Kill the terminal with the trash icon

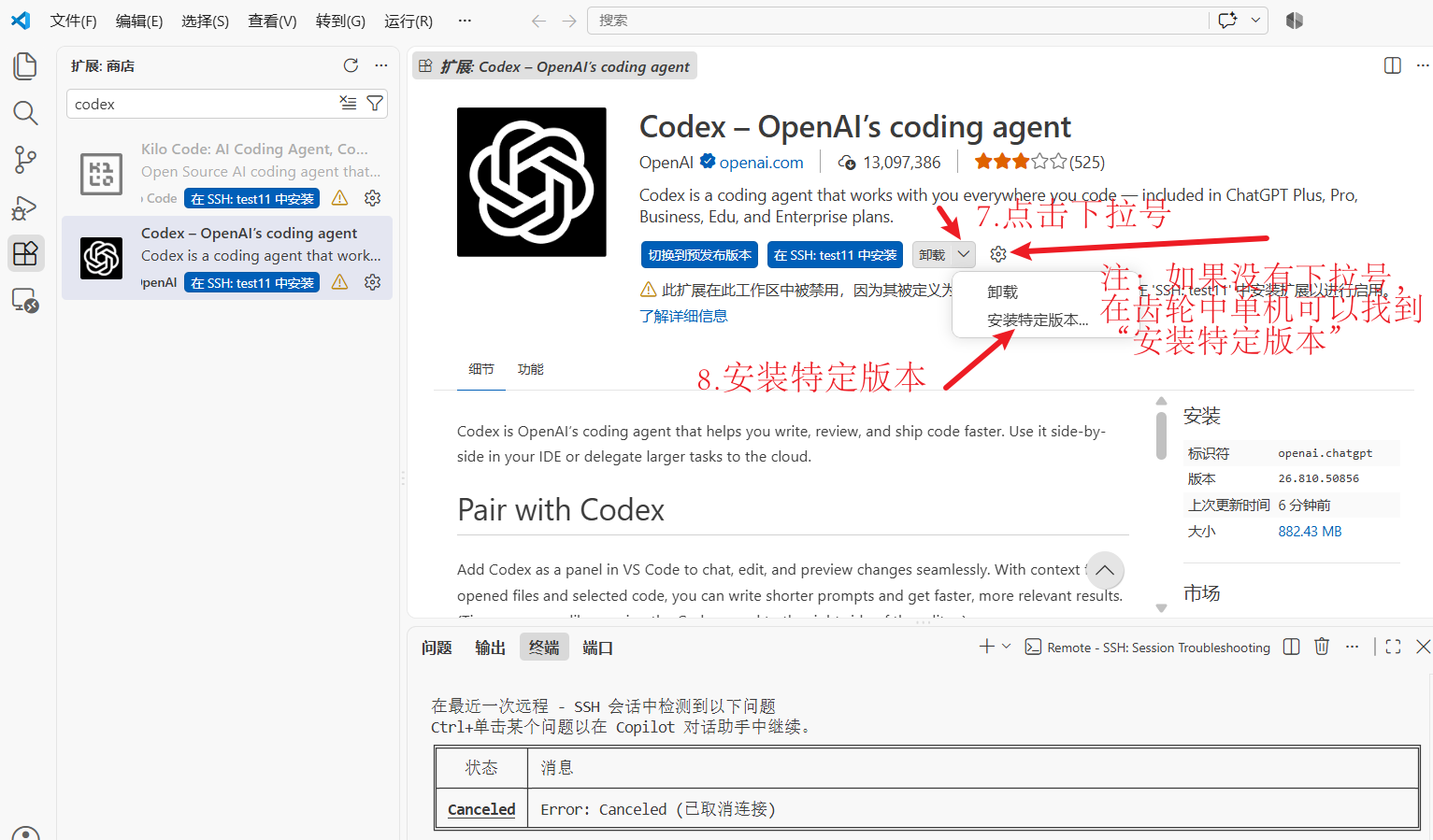[1322, 647]
